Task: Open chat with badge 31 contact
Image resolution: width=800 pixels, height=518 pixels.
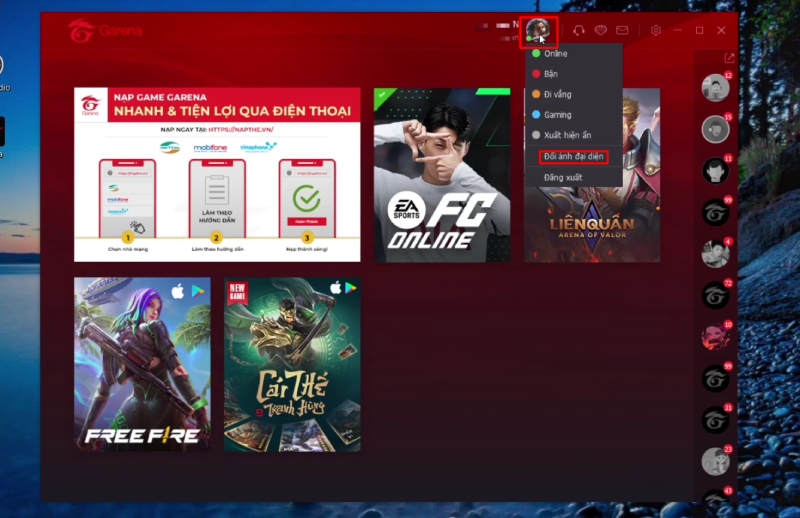Action: point(715,420)
